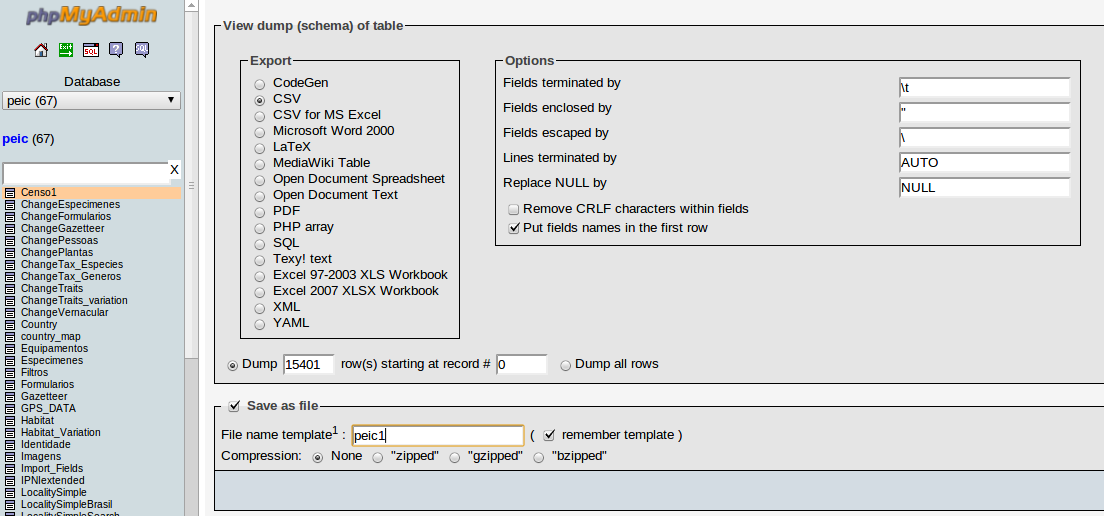Open the ChangeEspecimenes table from sidebar
Image resolution: width=1104 pixels, height=516 pixels.
click(x=70, y=204)
